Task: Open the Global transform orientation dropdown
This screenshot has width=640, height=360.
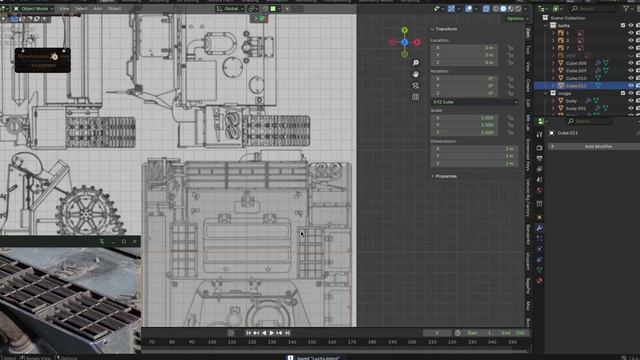Action: pyautogui.click(x=230, y=9)
